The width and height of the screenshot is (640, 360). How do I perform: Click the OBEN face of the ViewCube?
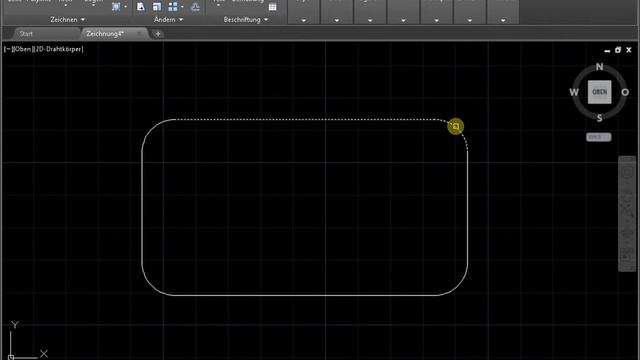[x=599, y=92]
